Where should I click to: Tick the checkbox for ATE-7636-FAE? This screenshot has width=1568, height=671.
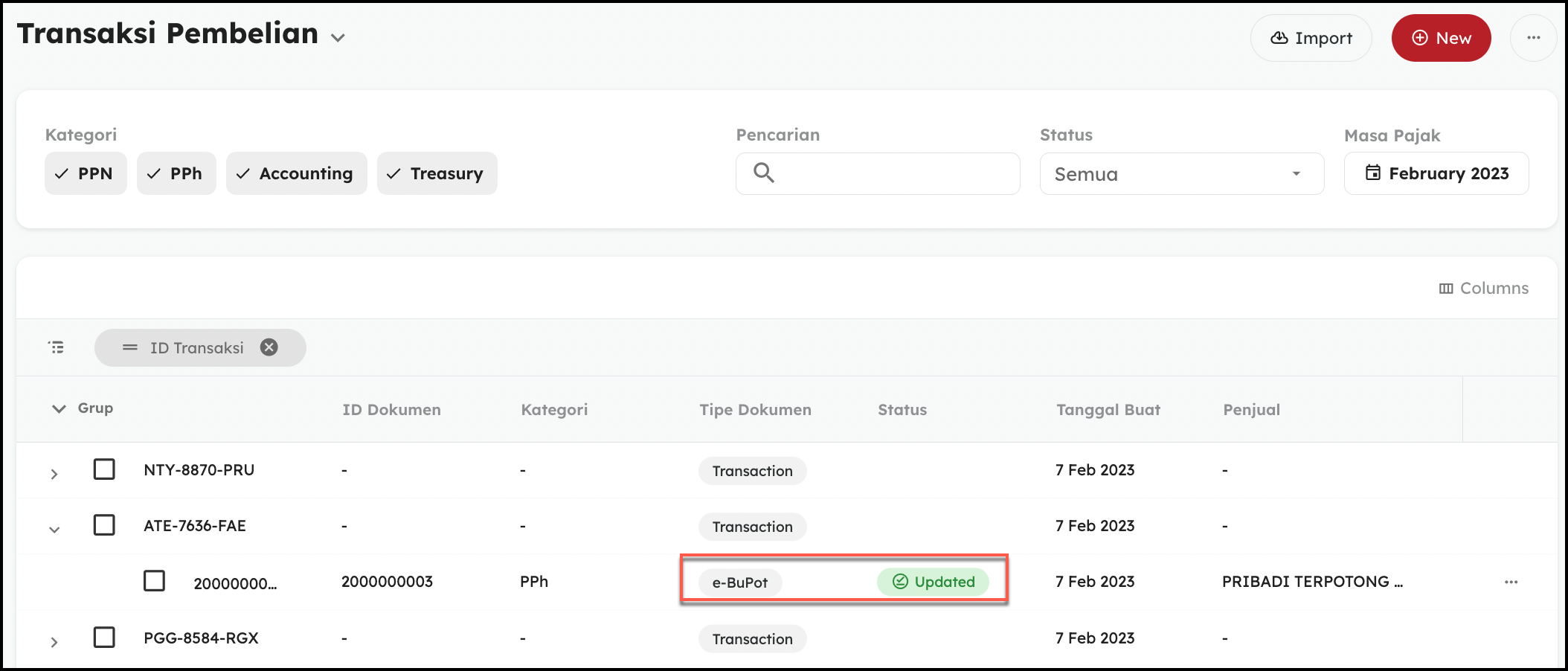pyautogui.click(x=104, y=525)
